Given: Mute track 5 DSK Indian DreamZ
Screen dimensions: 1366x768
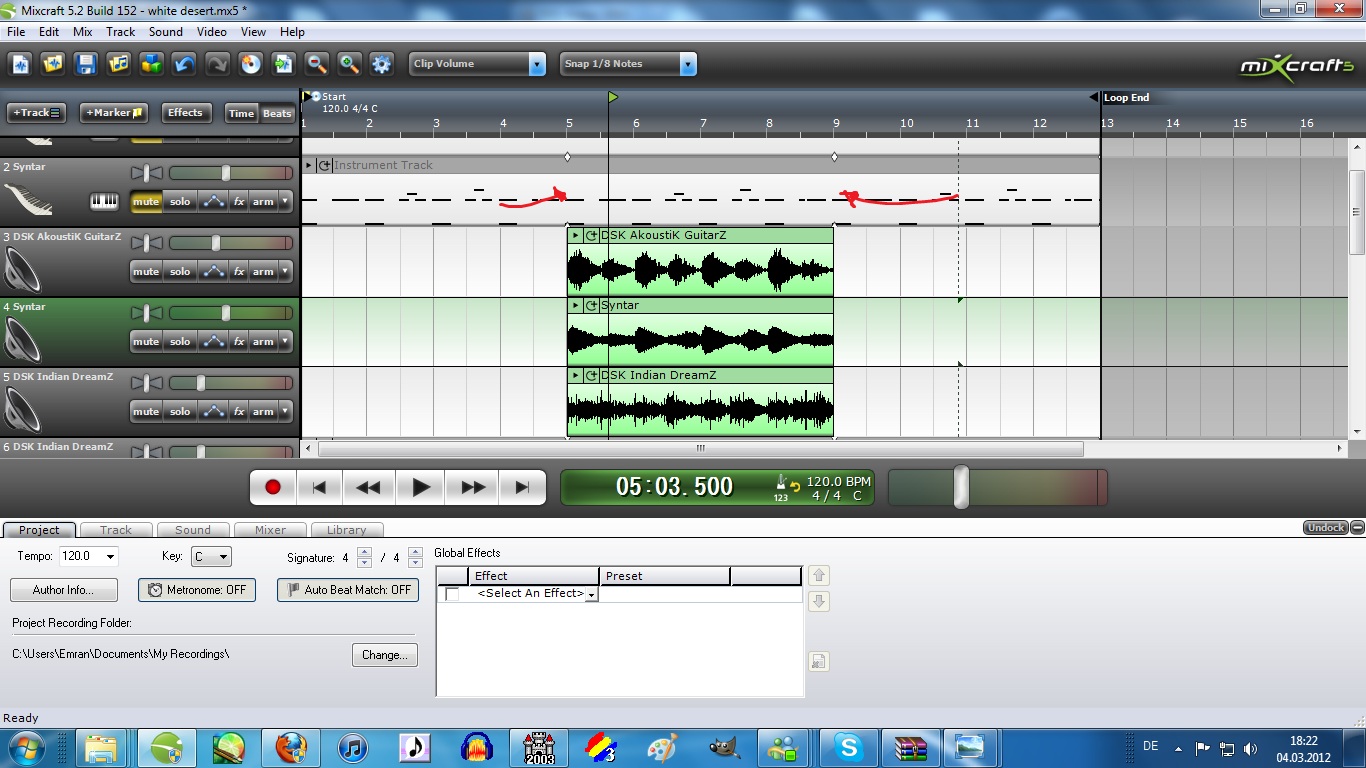Looking at the screenshot, I should (x=146, y=412).
